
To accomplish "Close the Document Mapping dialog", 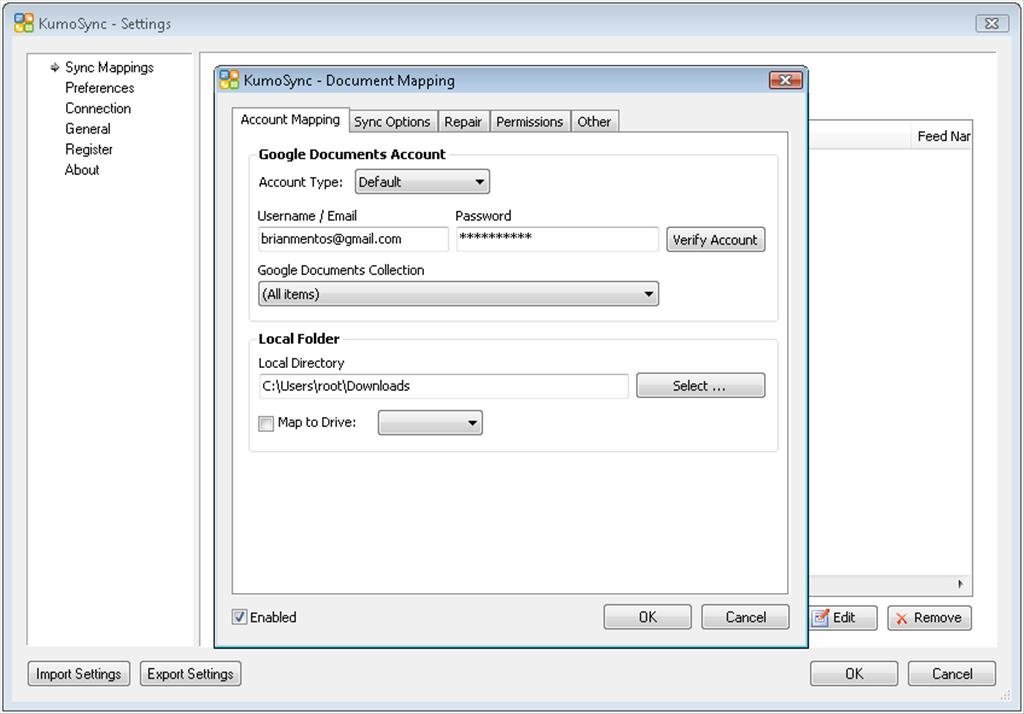I will tap(786, 80).
